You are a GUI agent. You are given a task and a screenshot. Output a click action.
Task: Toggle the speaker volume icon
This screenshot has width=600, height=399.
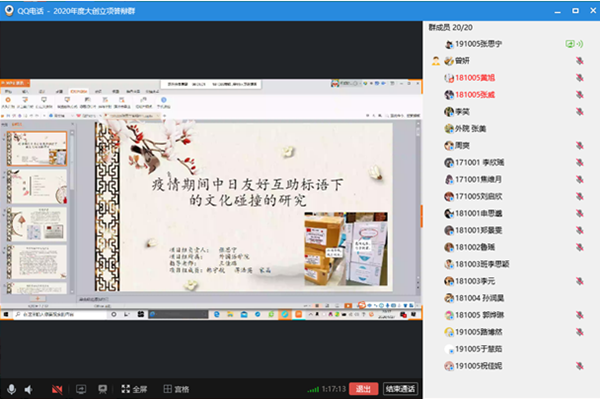(29, 389)
